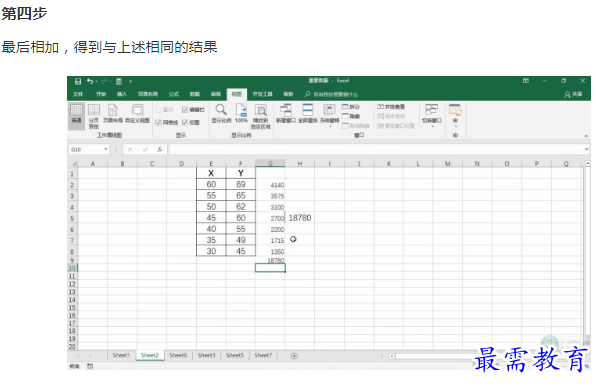
Task: Click cell H5 containing 18780
Action: [x=300, y=218]
